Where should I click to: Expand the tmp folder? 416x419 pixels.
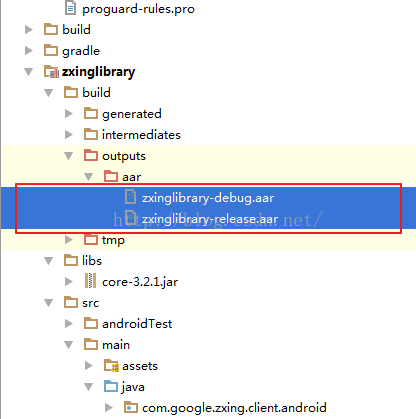pyautogui.click(x=69, y=240)
